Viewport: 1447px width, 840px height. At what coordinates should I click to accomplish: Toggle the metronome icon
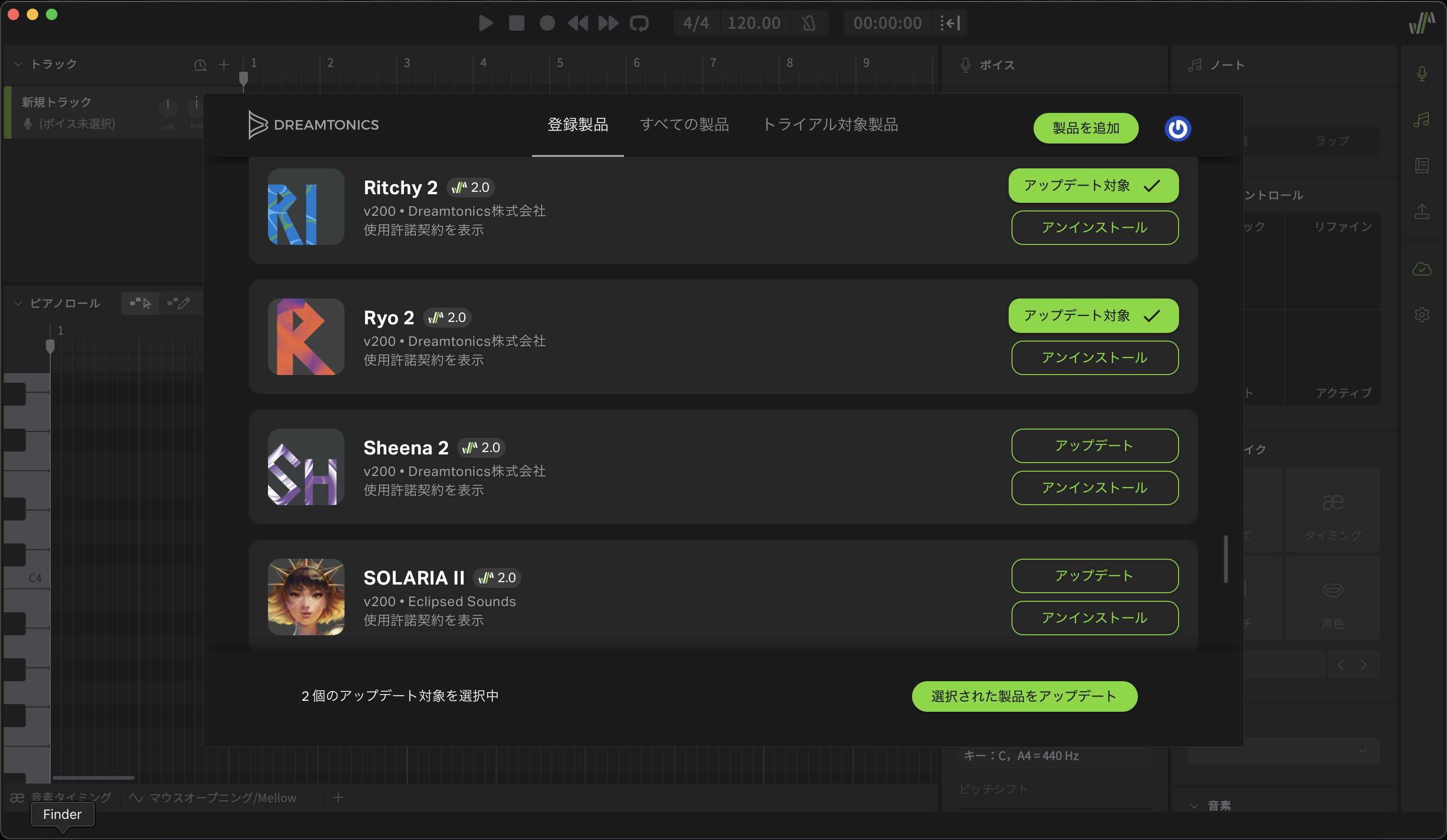pos(809,23)
